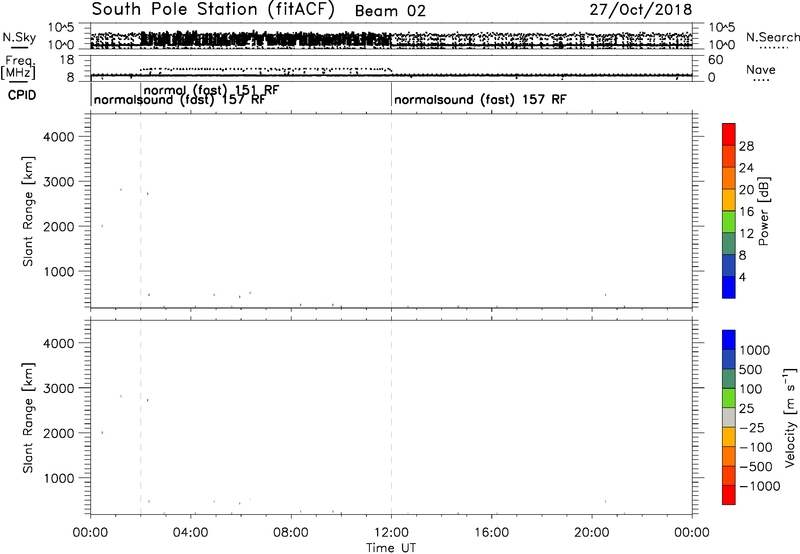Click the 'Nave' legend label

(761, 69)
